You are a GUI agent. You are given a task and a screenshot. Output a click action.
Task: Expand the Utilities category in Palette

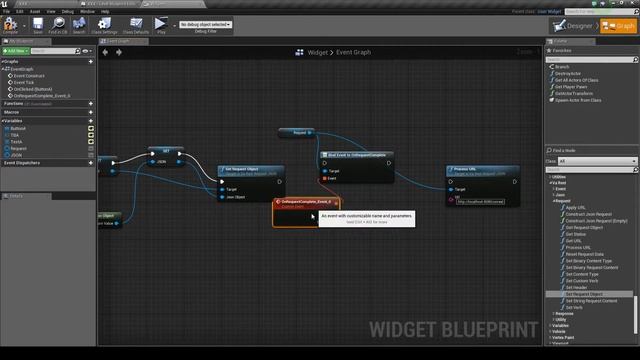551,177
